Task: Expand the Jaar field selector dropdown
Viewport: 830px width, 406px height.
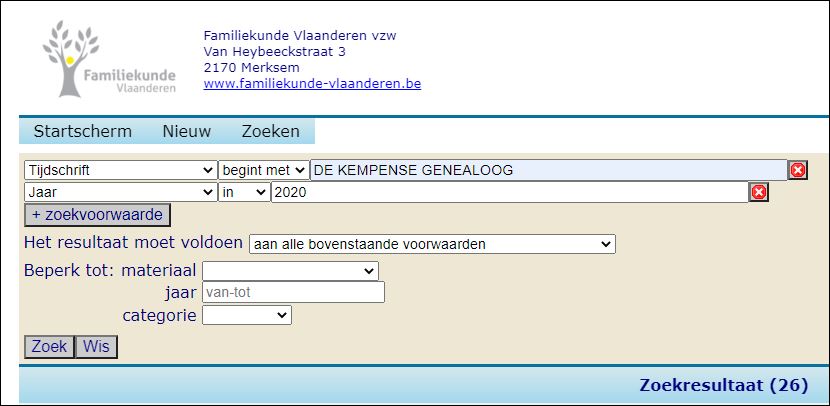Action: pyautogui.click(x=120, y=192)
